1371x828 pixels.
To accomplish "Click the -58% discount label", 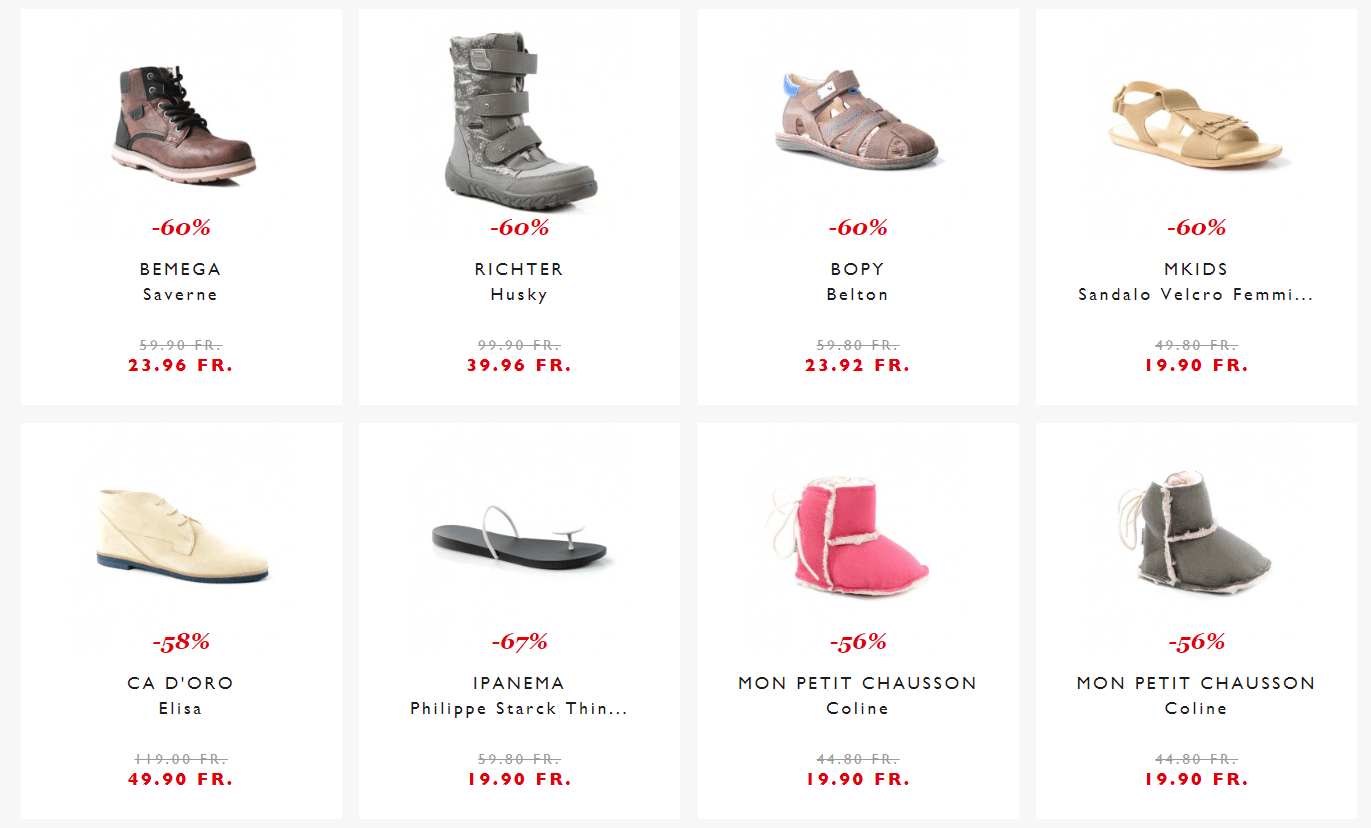I will pos(181,642).
